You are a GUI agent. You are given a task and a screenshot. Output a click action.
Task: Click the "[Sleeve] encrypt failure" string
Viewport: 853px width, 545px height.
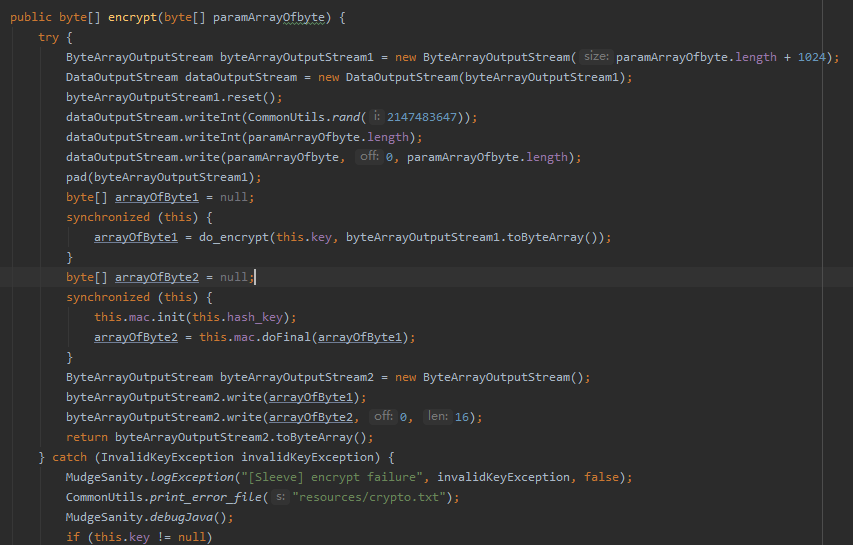click(x=332, y=478)
